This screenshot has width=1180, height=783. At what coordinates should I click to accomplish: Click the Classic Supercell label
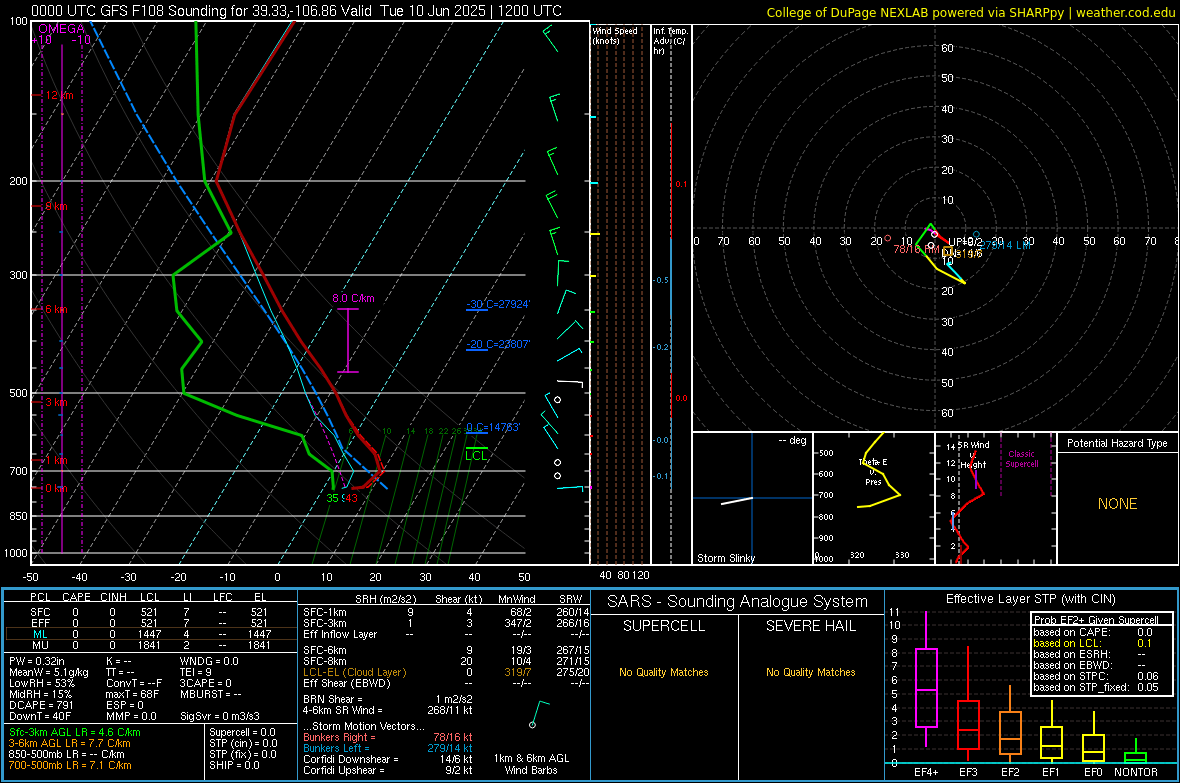(1021, 459)
